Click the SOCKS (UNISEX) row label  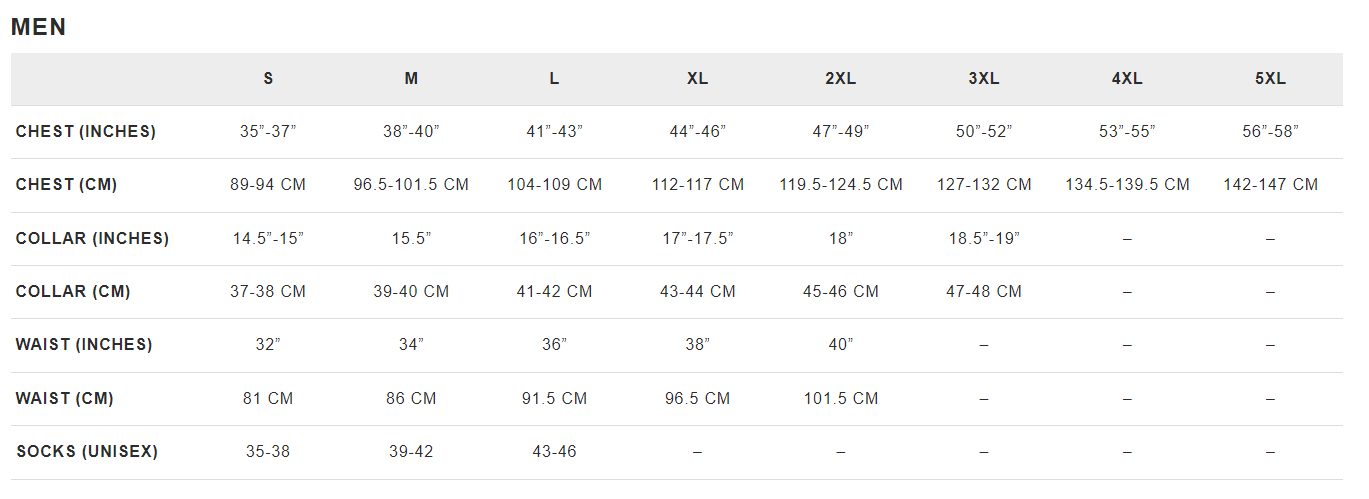coord(87,452)
